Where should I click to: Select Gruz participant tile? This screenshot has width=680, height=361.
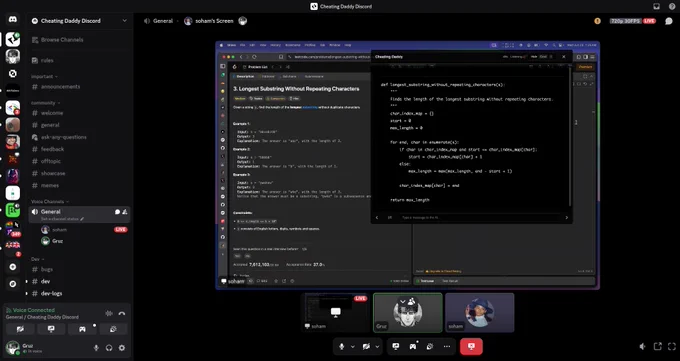click(408, 312)
